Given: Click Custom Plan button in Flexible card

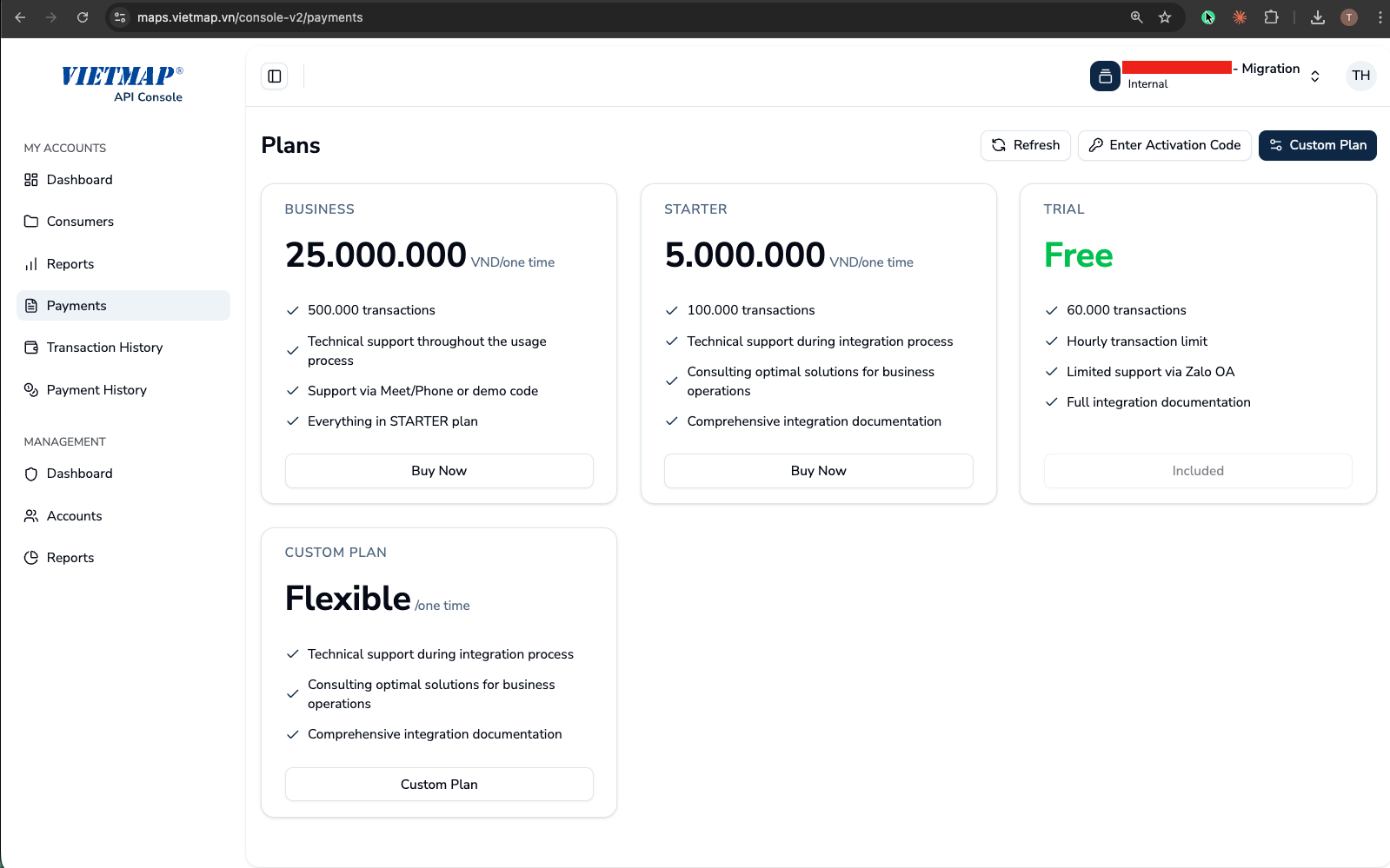Looking at the screenshot, I should [x=439, y=785].
